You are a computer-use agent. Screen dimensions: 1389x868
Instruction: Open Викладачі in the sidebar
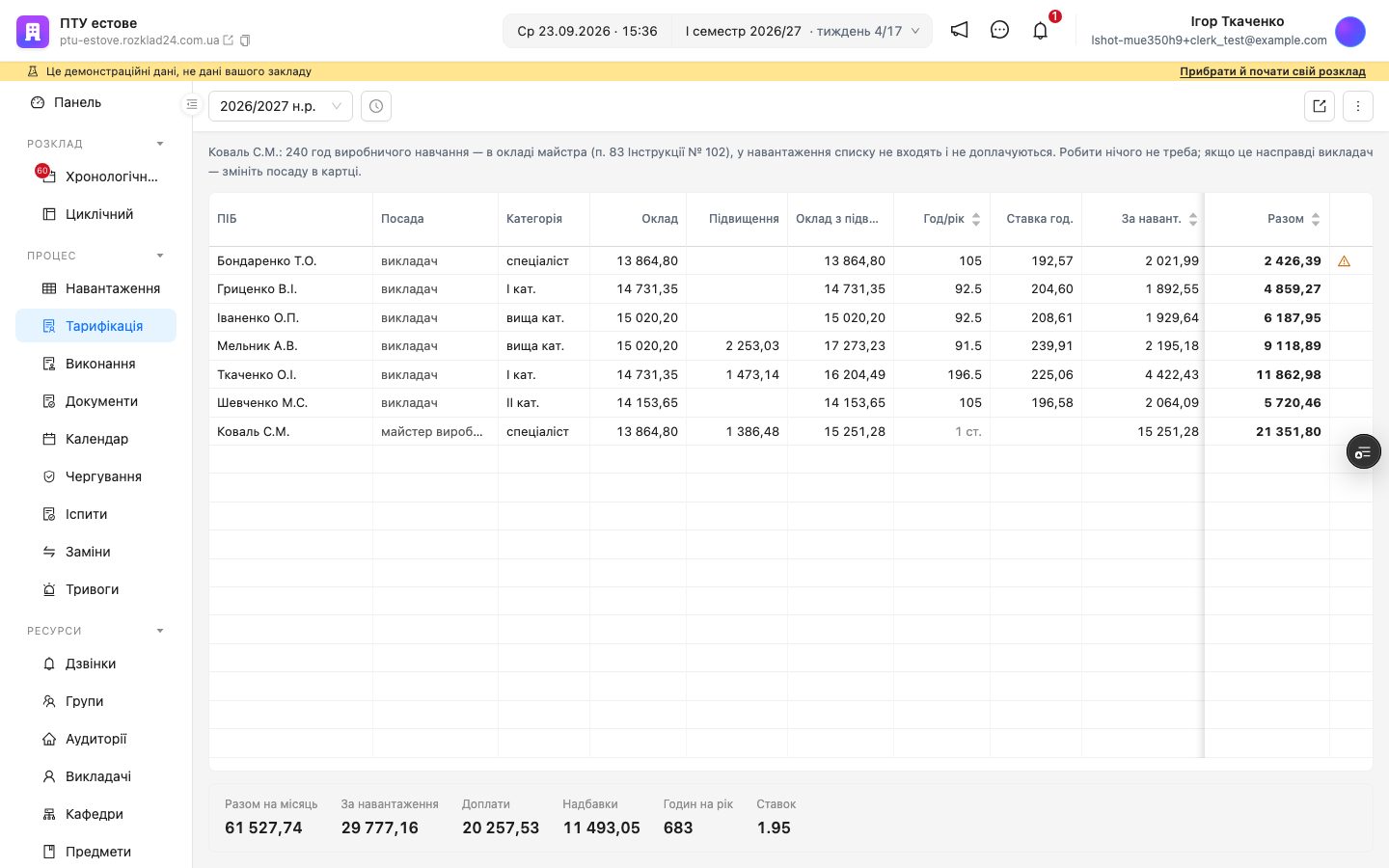pos(96,776)
